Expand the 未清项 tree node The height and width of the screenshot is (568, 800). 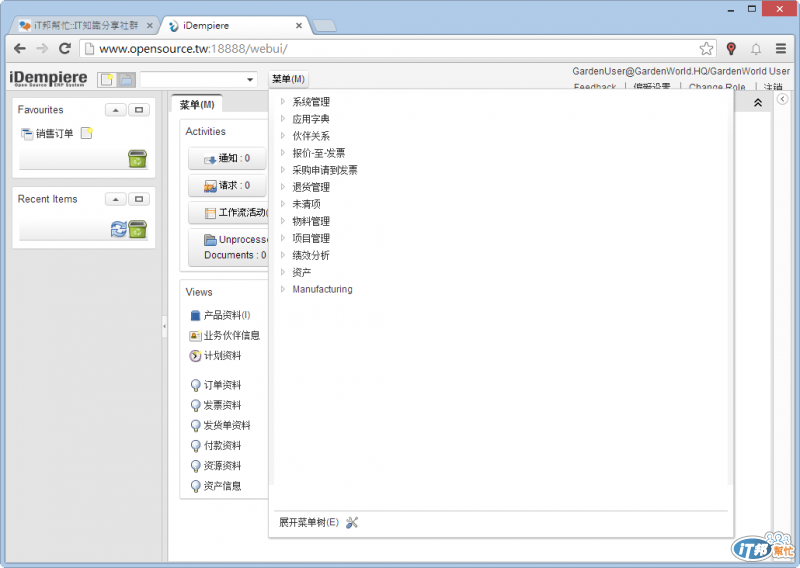click(x=283, y=204)
